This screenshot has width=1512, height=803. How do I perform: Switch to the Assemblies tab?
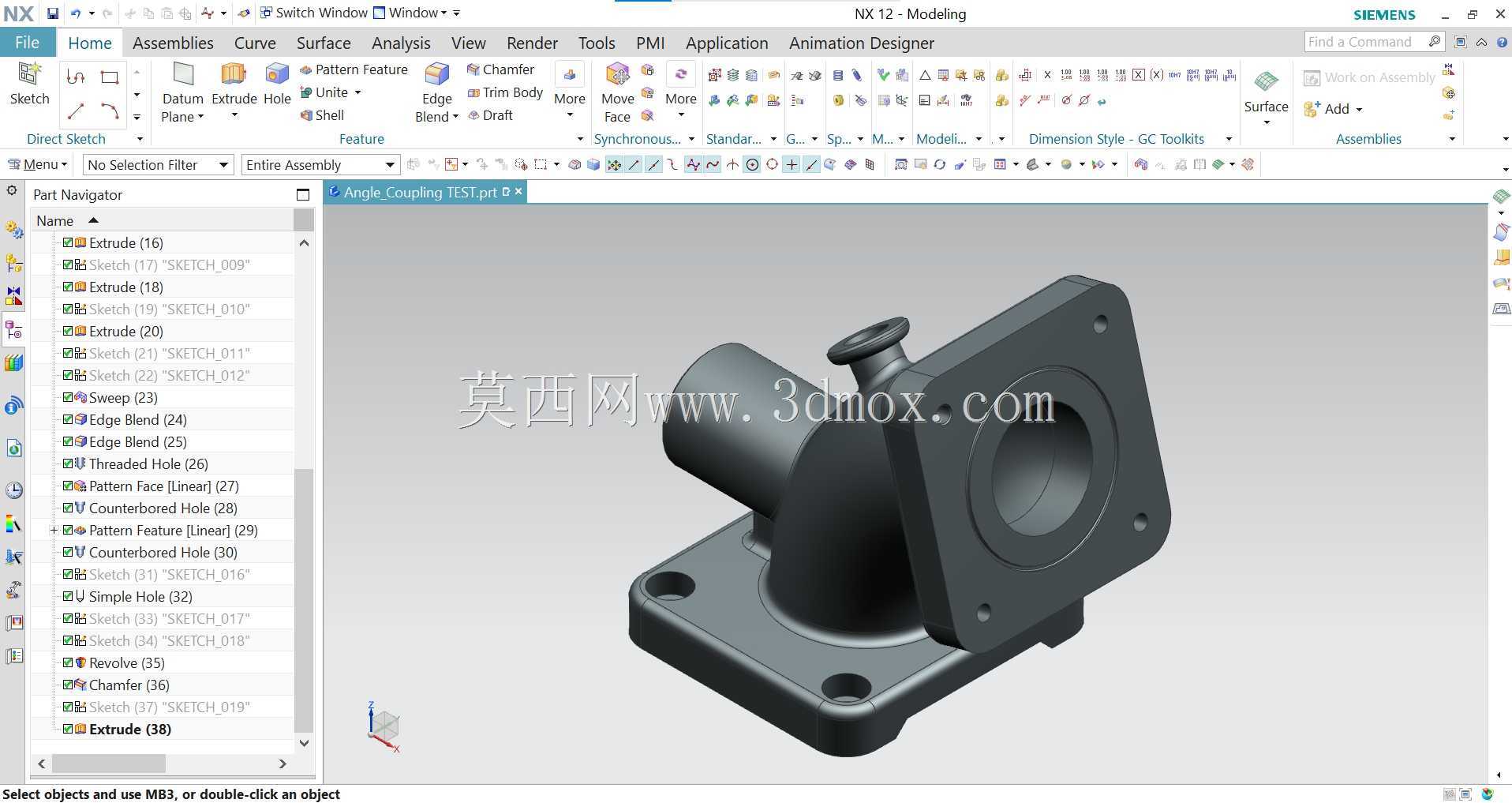pos(173,43)
